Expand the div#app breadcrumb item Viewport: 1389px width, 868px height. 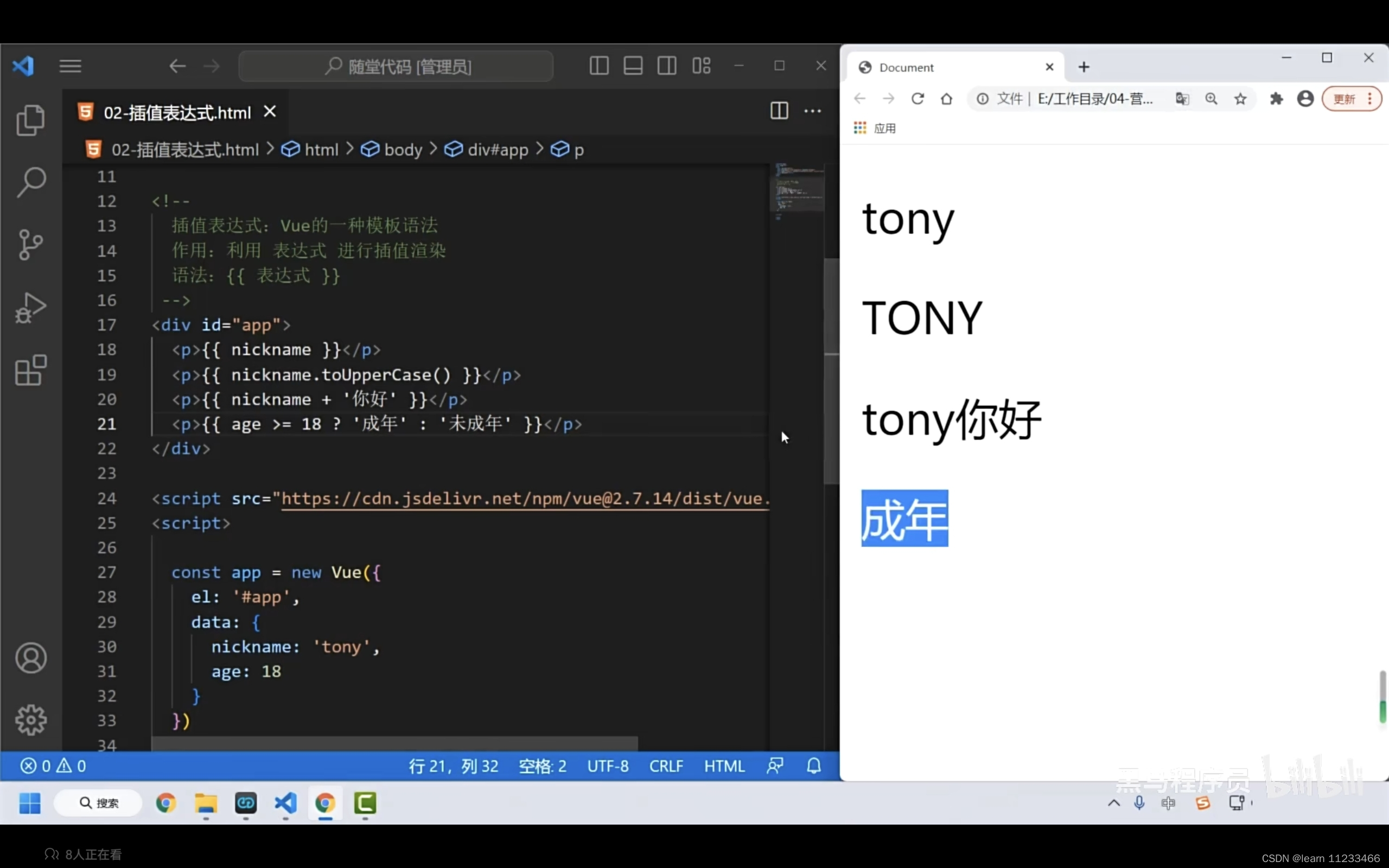pos(497,150)
